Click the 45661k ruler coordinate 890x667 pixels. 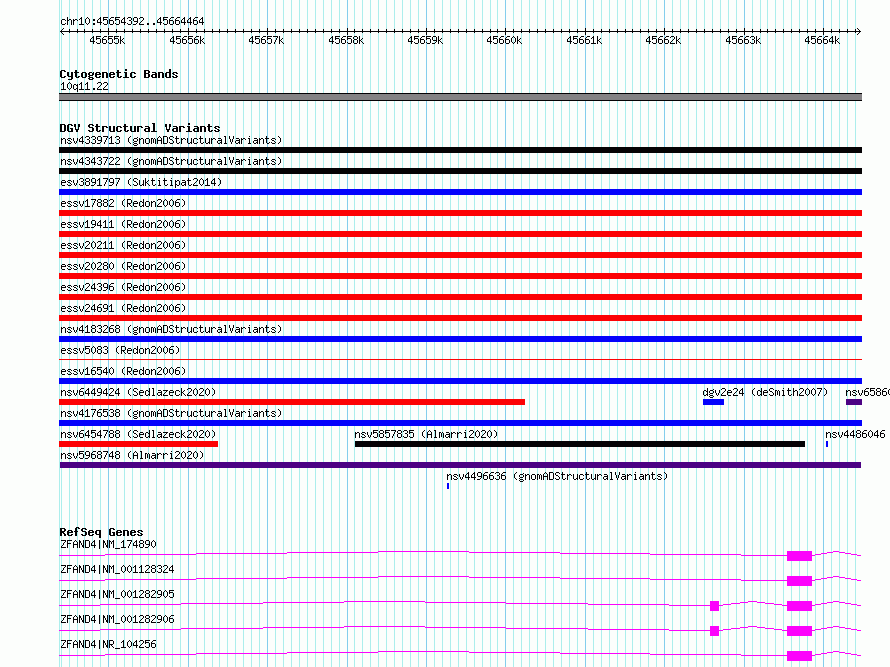(x=584, y=40)
